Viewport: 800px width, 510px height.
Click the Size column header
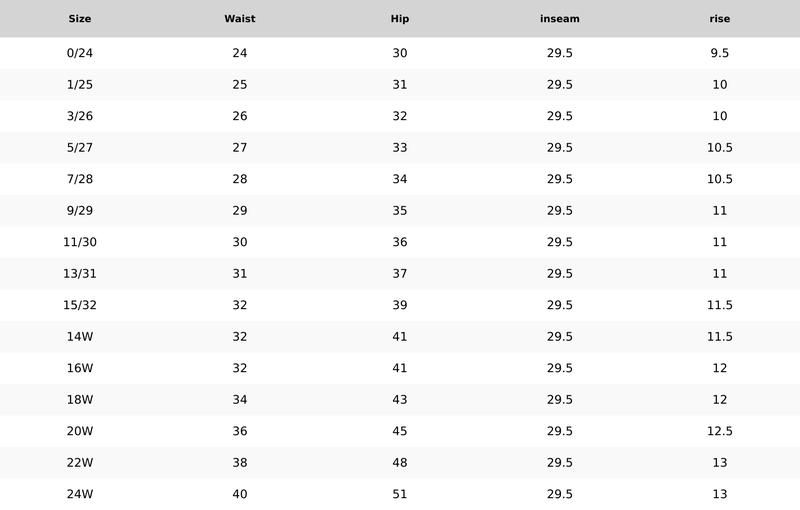[x=80, y=19]
